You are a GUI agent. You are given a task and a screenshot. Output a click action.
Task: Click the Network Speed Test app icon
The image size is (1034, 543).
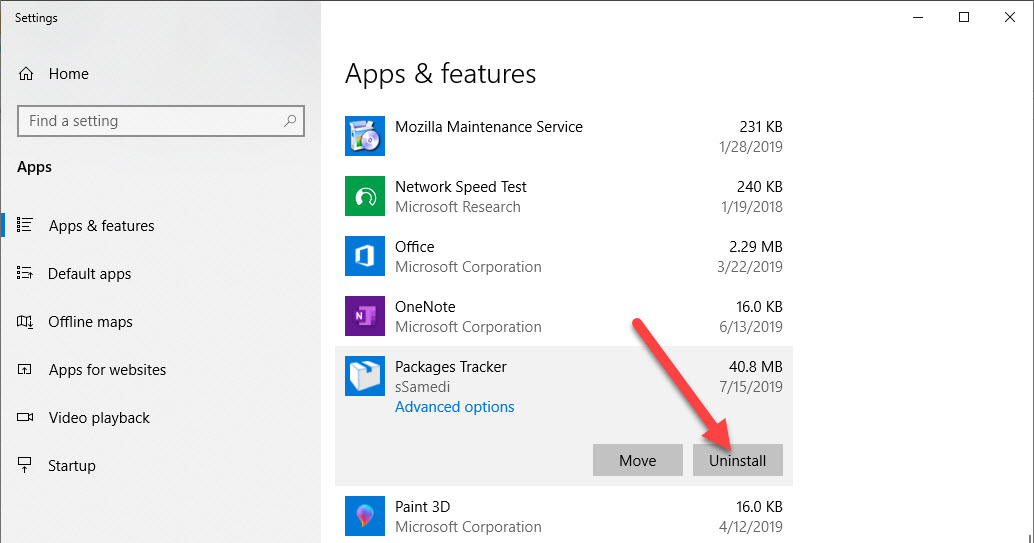(x=365, y=196)
